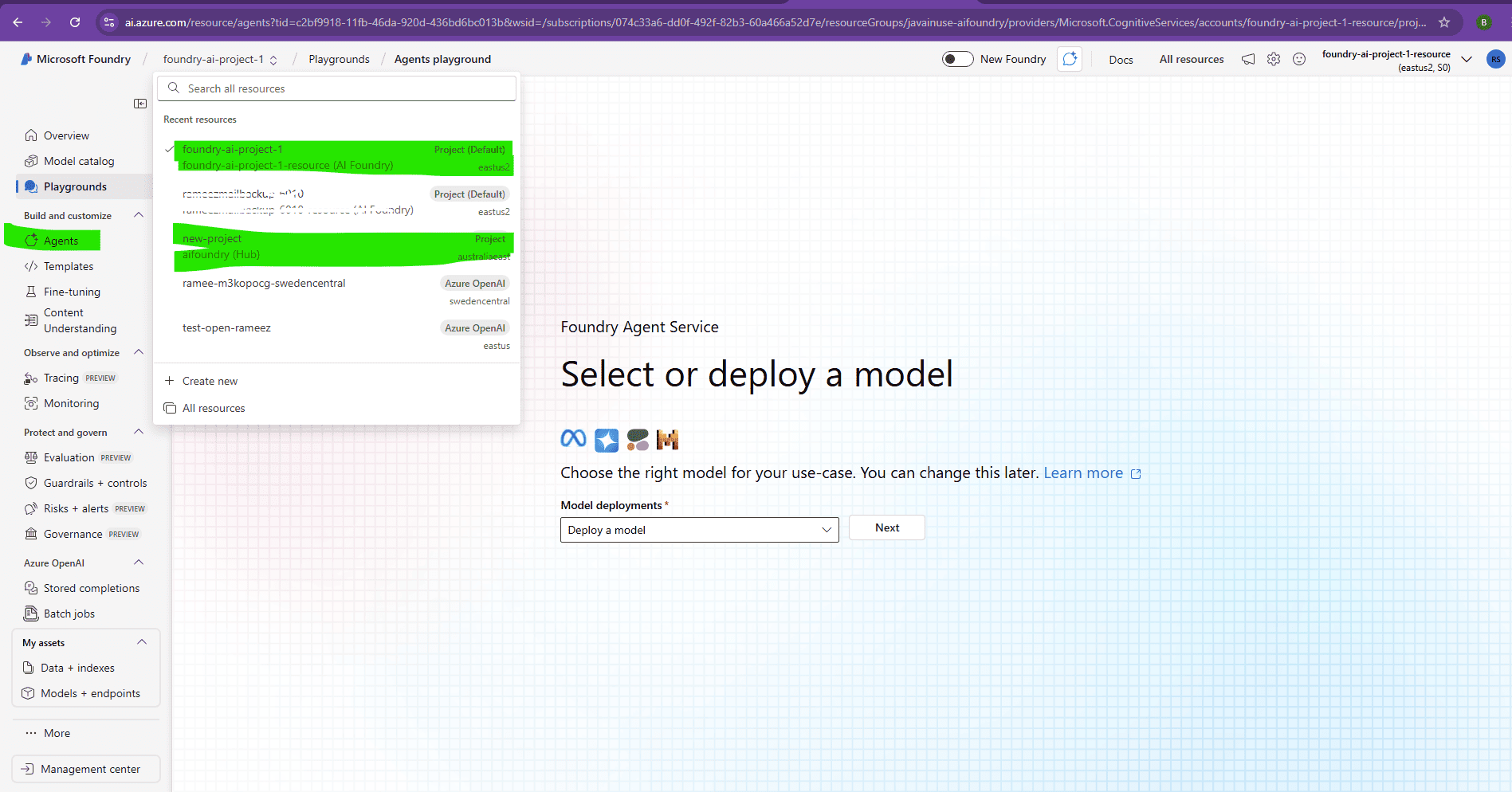This screenshot has width=1512, height=792.
Task: Open Management center
Action: [90, 769]
